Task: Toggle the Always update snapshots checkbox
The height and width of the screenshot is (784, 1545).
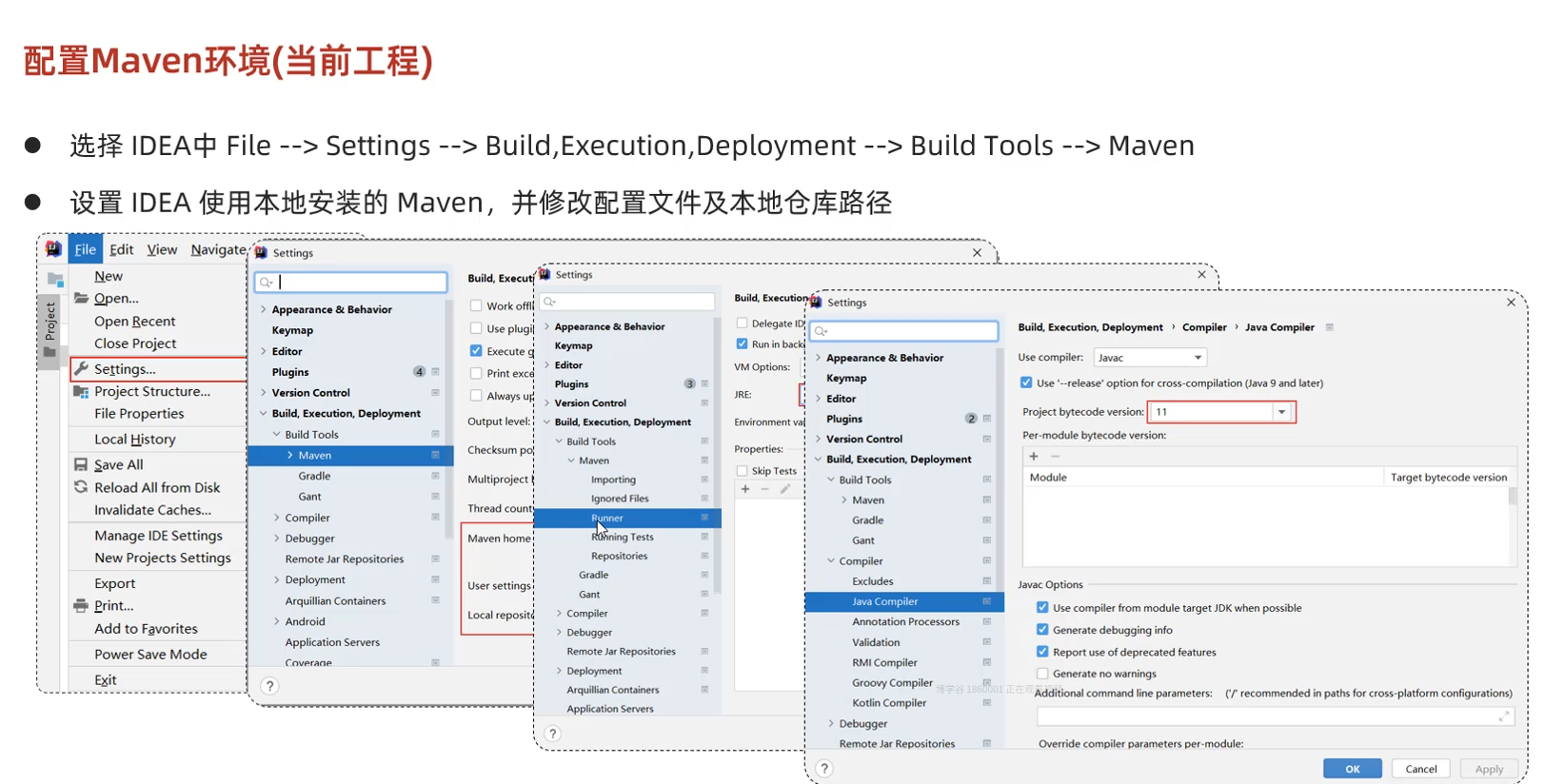Action: tap(476, 396)
